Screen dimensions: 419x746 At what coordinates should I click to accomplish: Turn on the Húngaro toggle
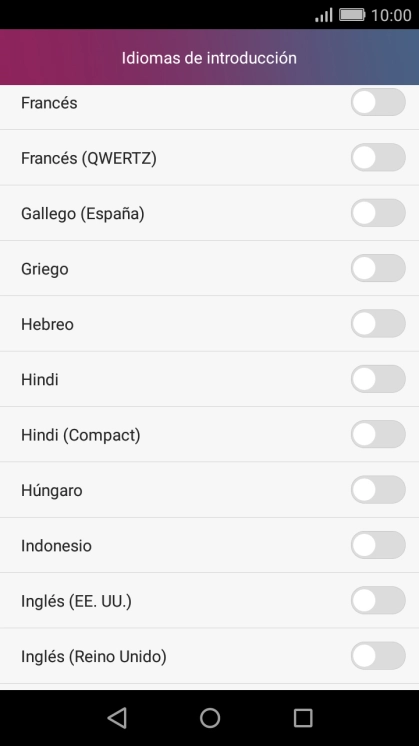pos(378,490)
